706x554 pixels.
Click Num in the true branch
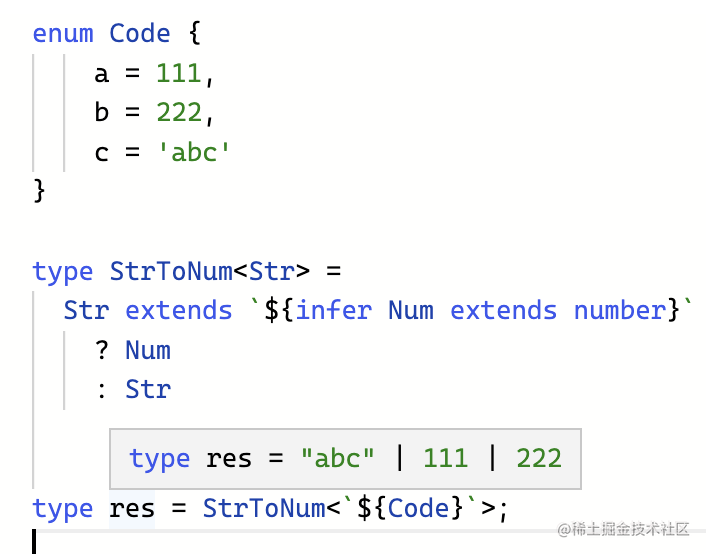click(147, 351)
